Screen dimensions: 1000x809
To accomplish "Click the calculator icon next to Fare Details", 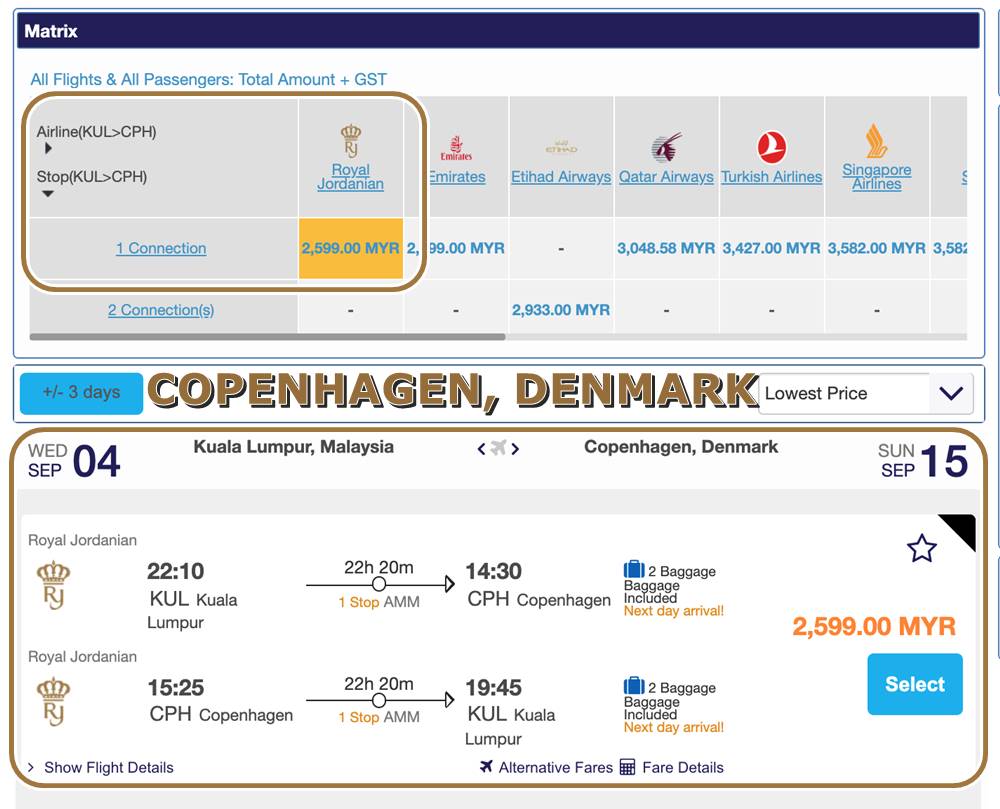I will coord(628,767).
